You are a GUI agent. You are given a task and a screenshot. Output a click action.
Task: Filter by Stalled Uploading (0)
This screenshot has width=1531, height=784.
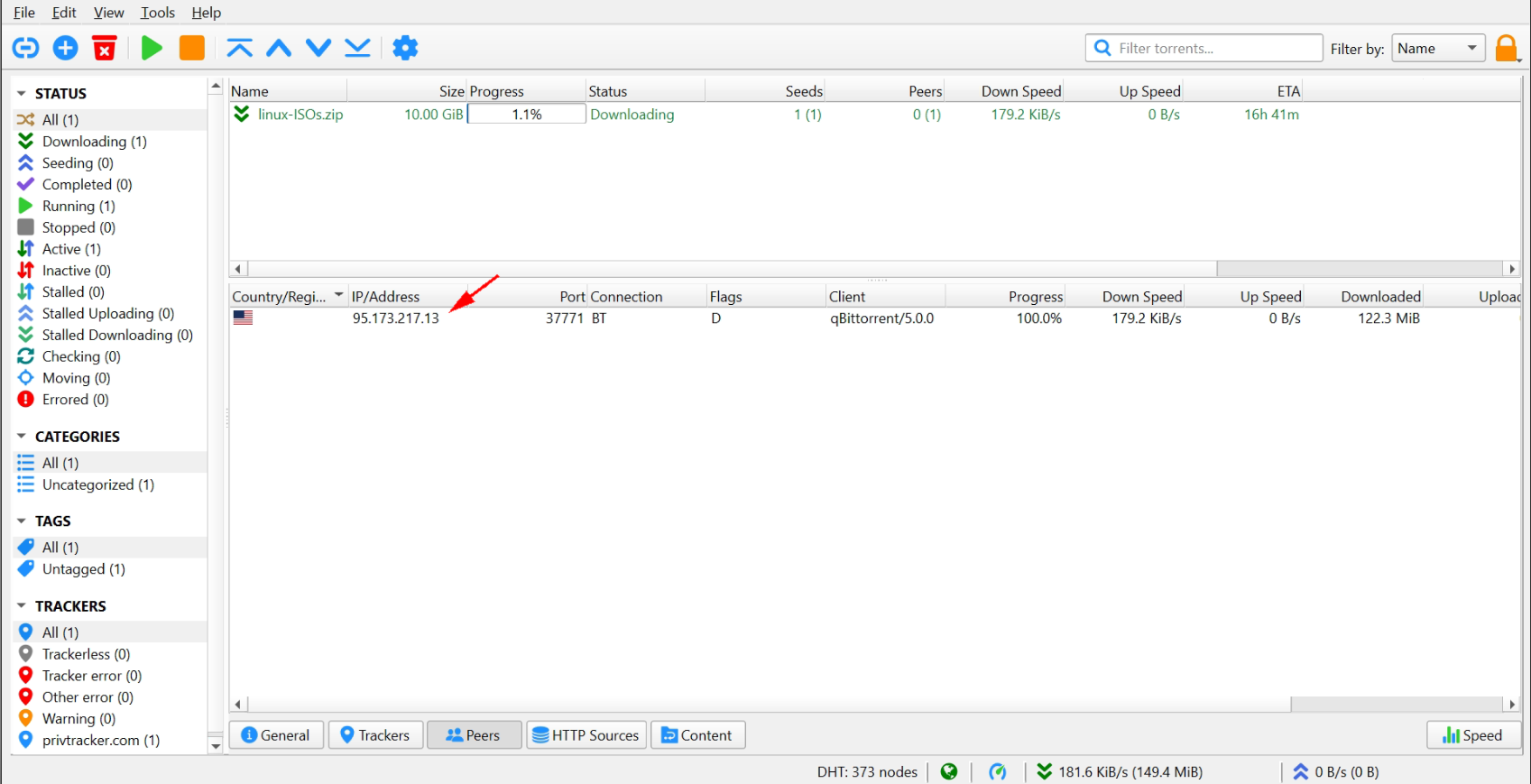109,314
